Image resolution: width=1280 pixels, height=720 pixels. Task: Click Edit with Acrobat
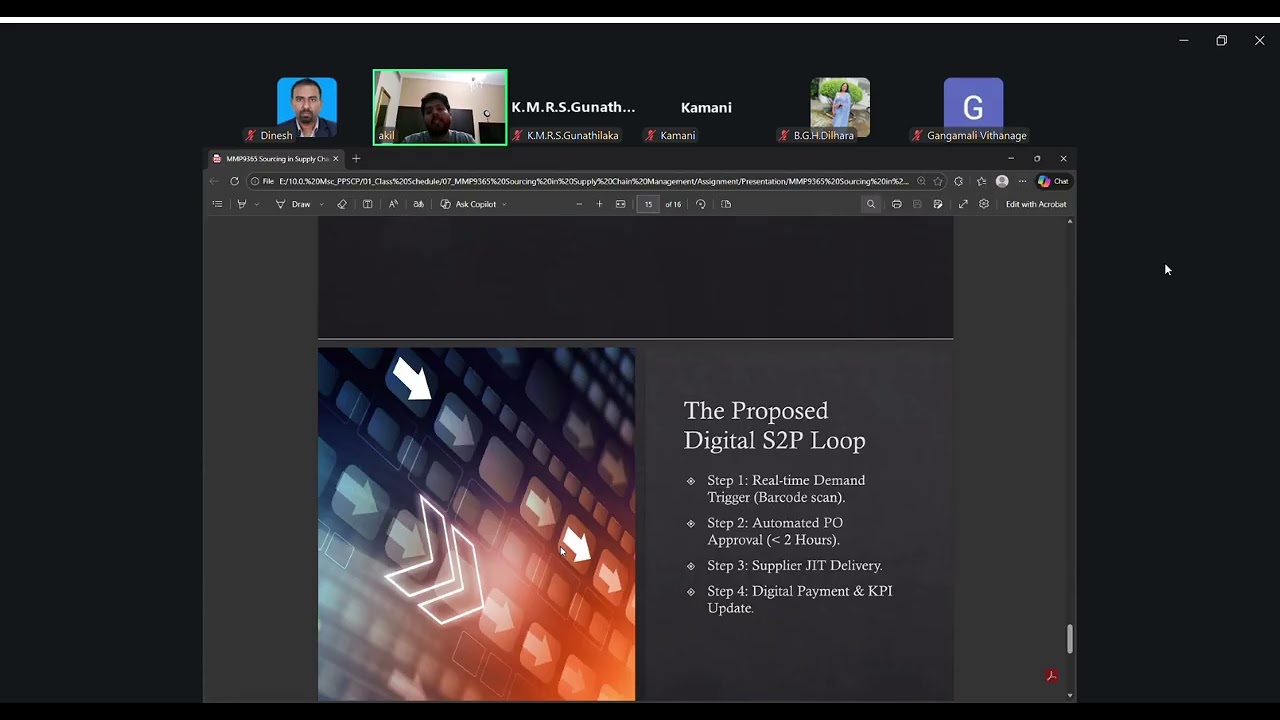(1036, 204)
